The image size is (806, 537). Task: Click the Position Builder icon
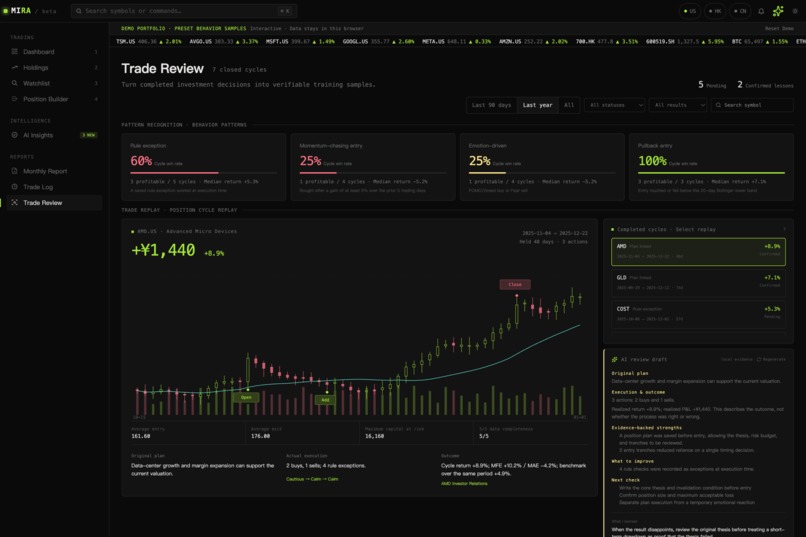(14, 99)
